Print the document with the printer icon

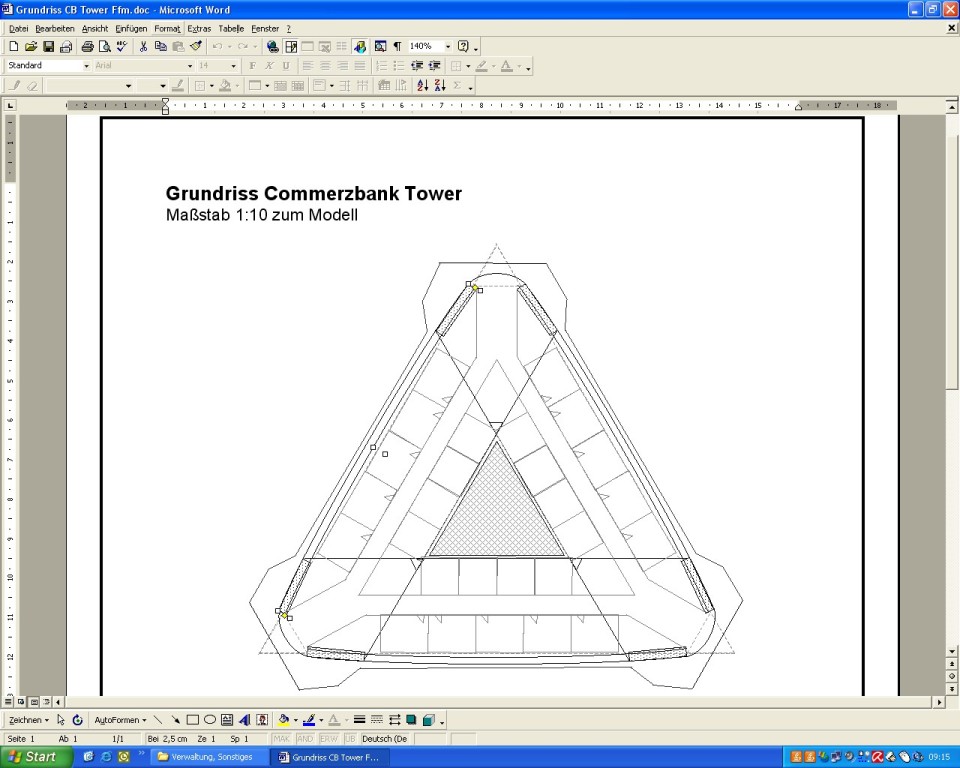[x=88, y=47]
